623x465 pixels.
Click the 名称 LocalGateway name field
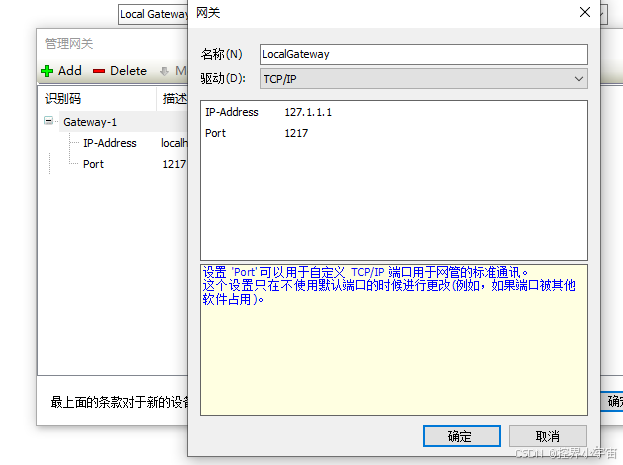click(x=422, y=54)
